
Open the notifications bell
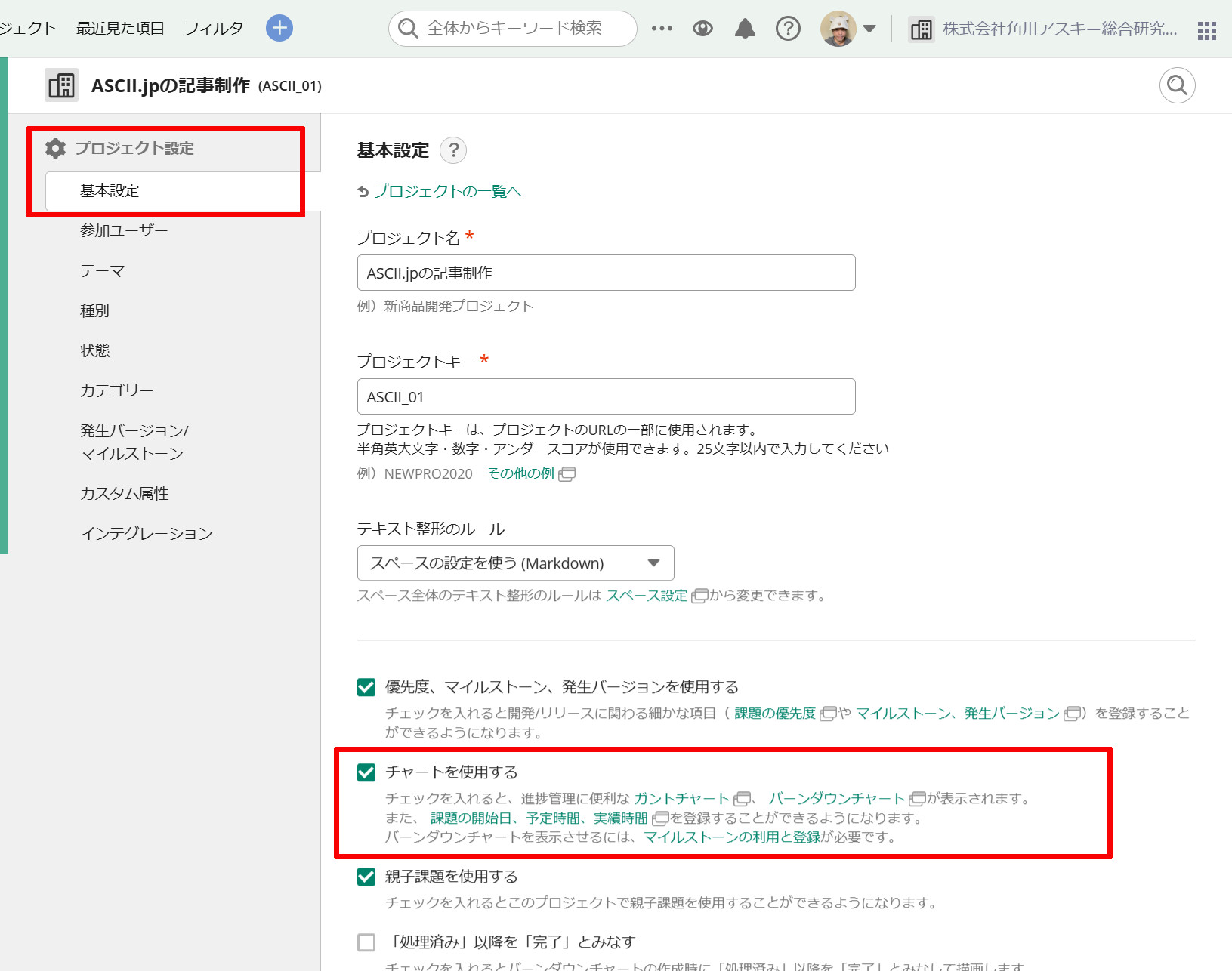point(745,29)
